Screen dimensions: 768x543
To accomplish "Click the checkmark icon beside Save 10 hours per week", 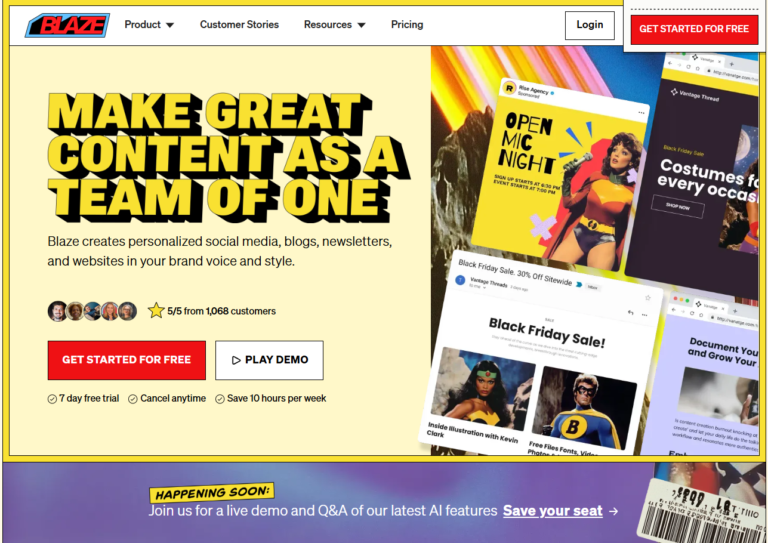I will pos(220,399).
